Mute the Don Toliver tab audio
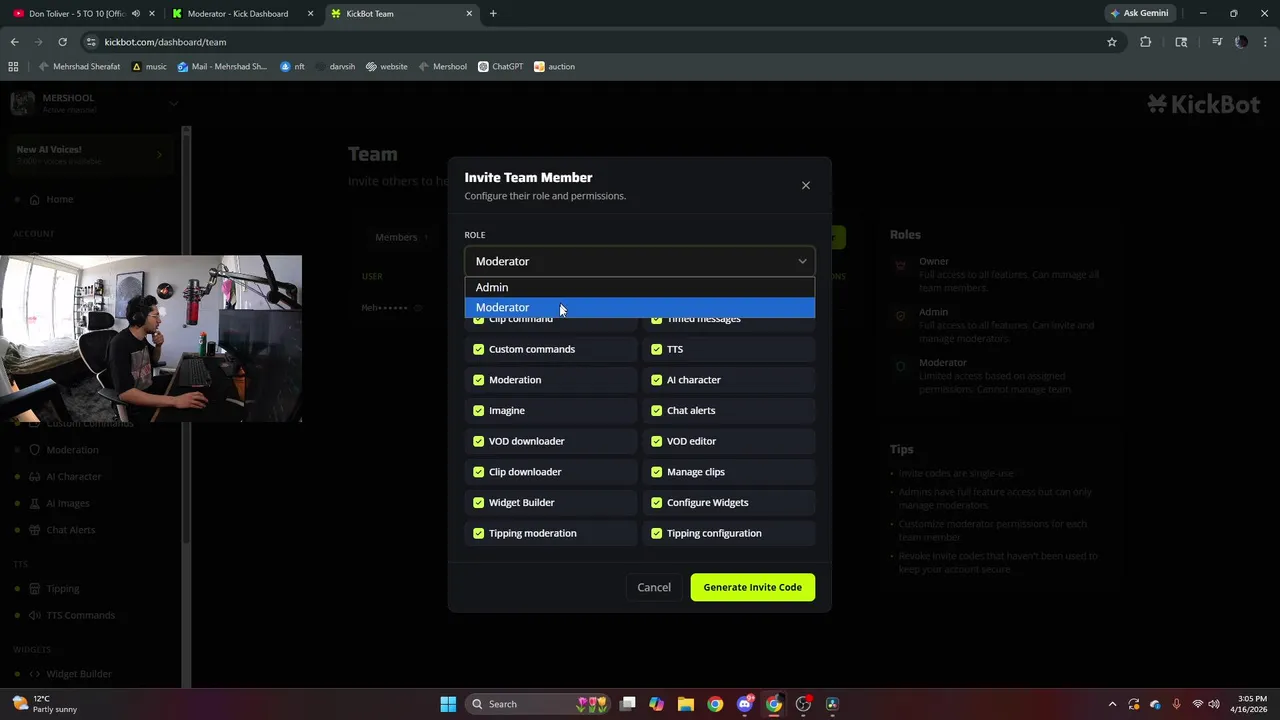Image resolution: width=1280 pixels, height=720 pixels. [x=135, y=14]
